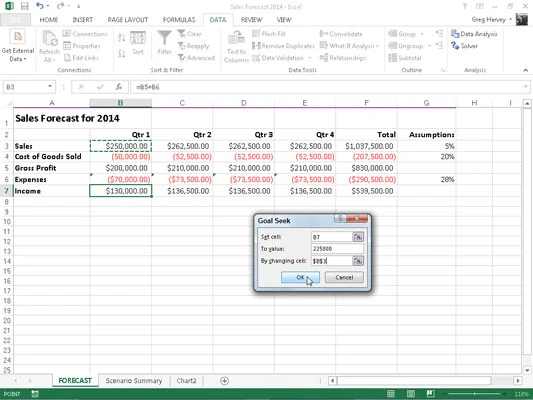Click the Undo arrow icon
The height and width of the screenshot is (400, 533).
40,6
